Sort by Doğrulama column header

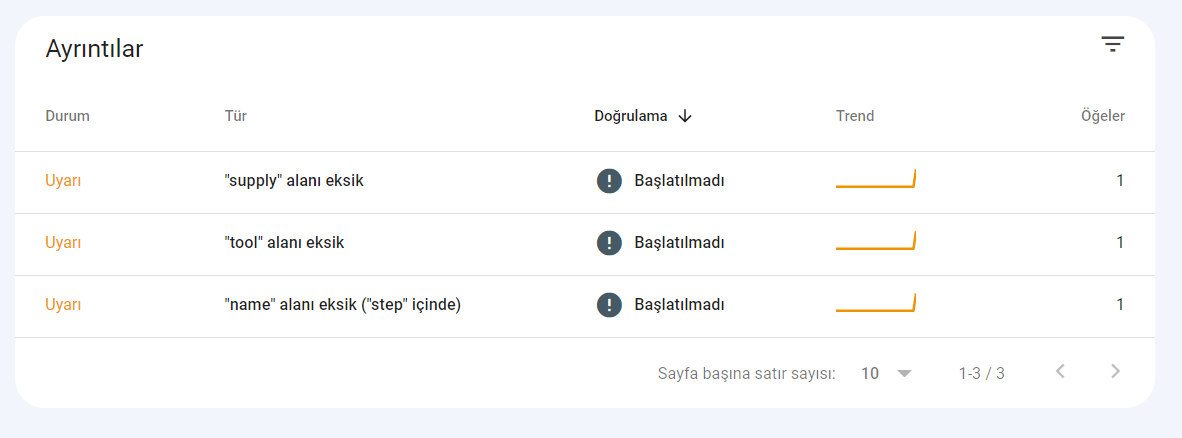(631, 116)
